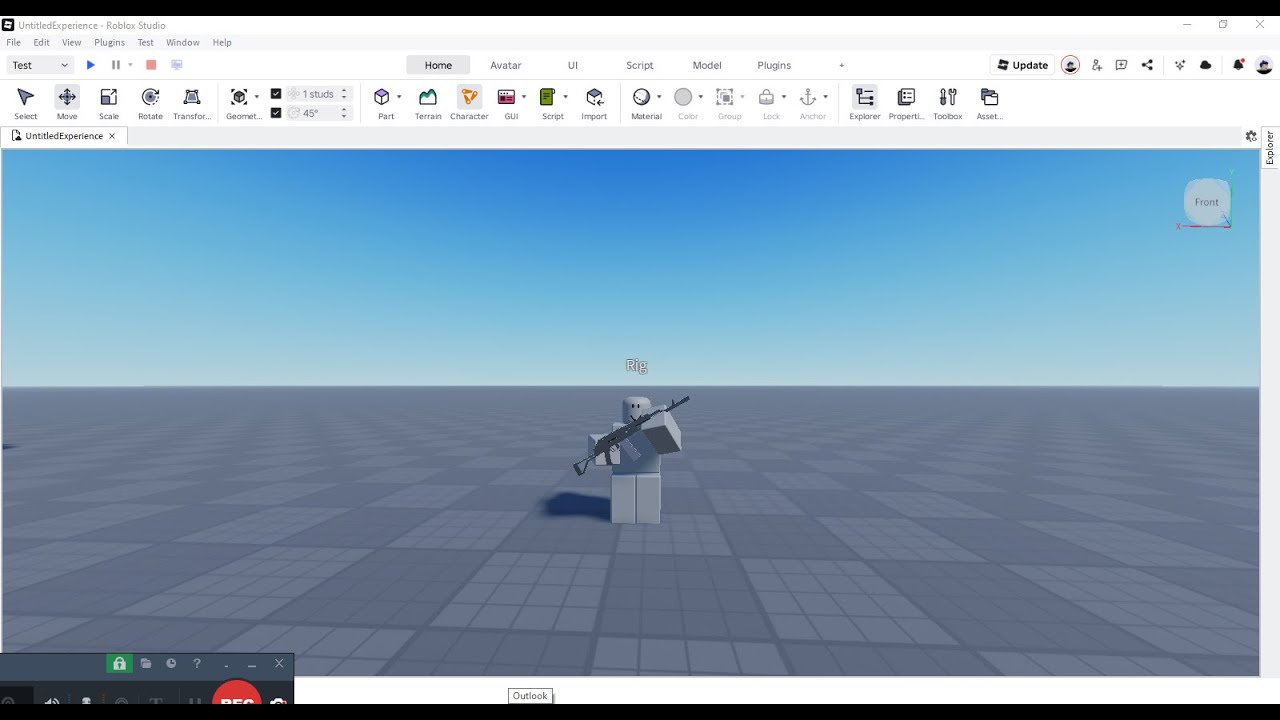Open viewport settings gear icon
The width and height of the screenshot is (1280, 720).
[x=1251, y=136]
